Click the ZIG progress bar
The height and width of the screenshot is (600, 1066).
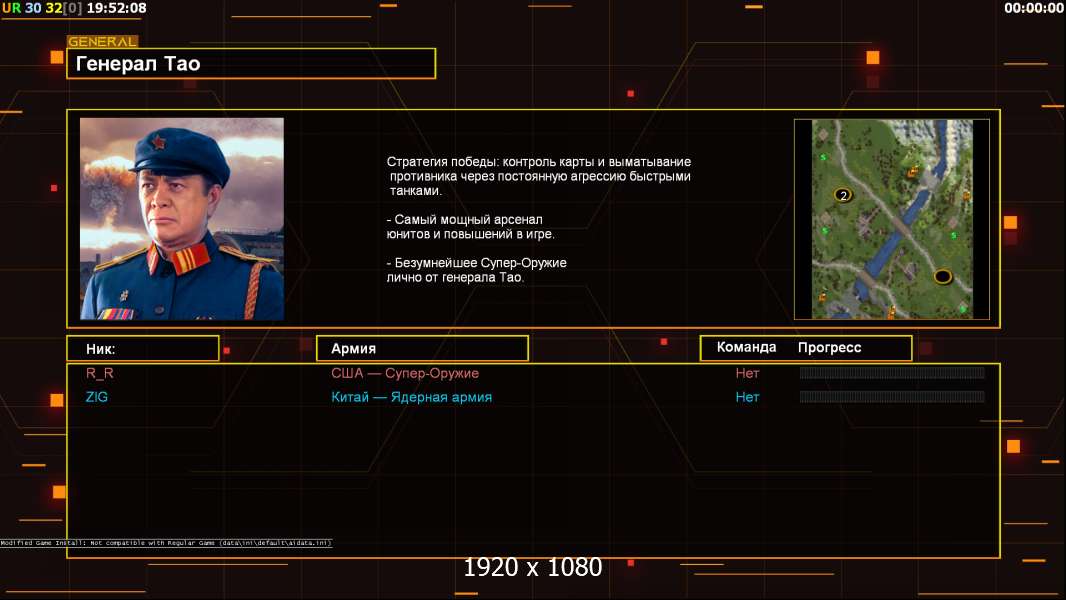892,397
